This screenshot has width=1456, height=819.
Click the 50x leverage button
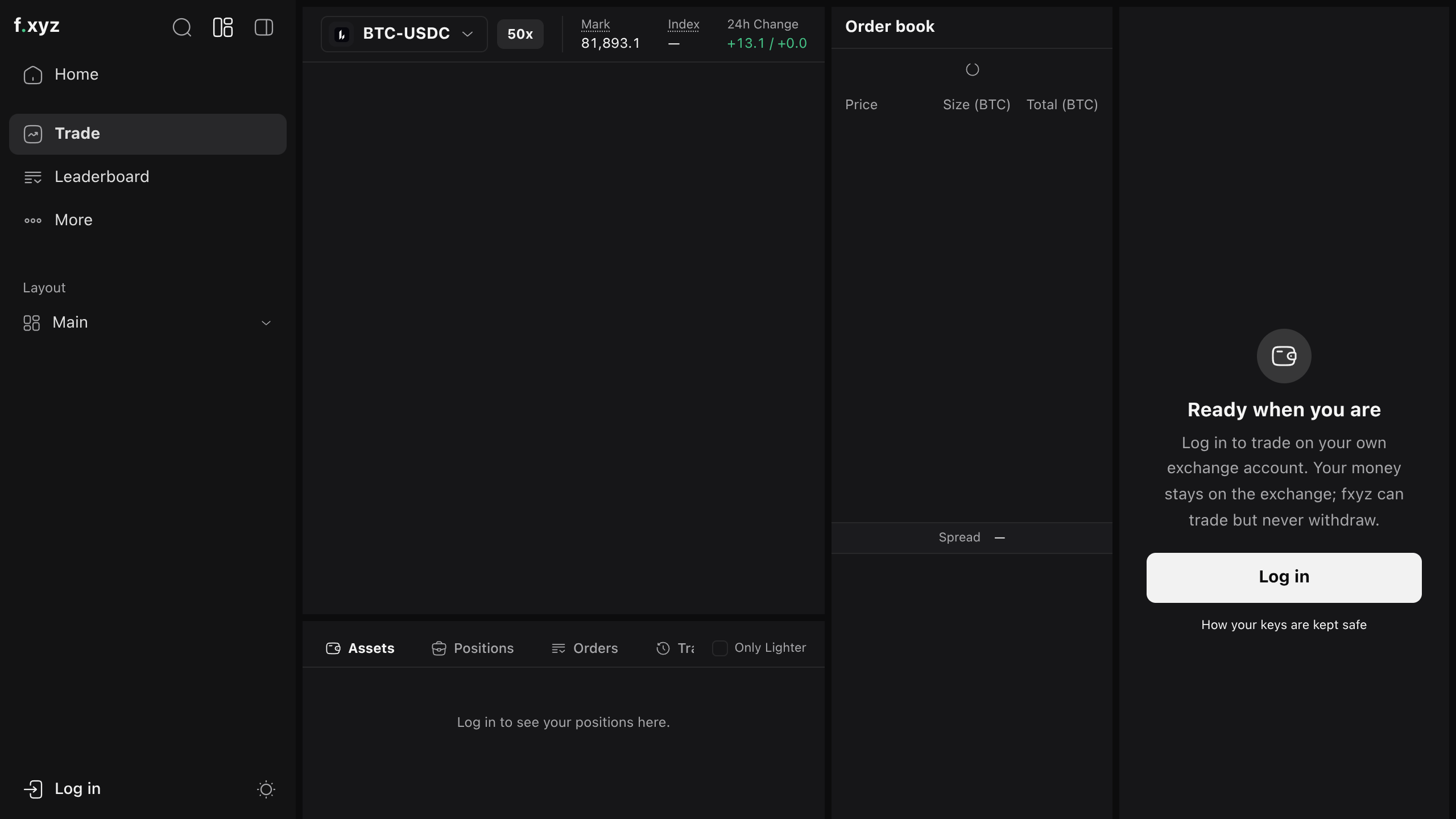point(520,34)
